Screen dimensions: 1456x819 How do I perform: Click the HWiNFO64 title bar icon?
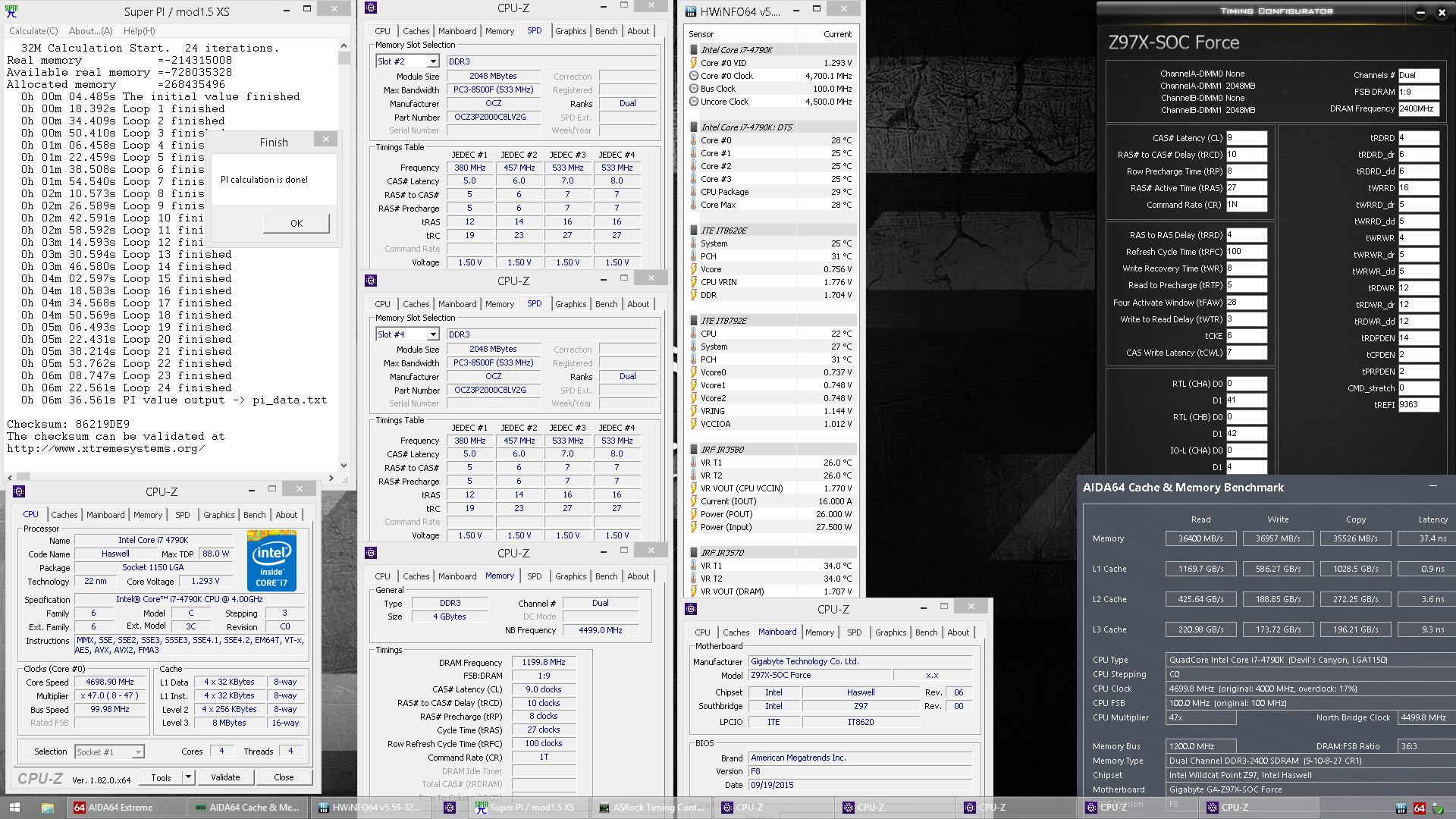coord(691,11)
